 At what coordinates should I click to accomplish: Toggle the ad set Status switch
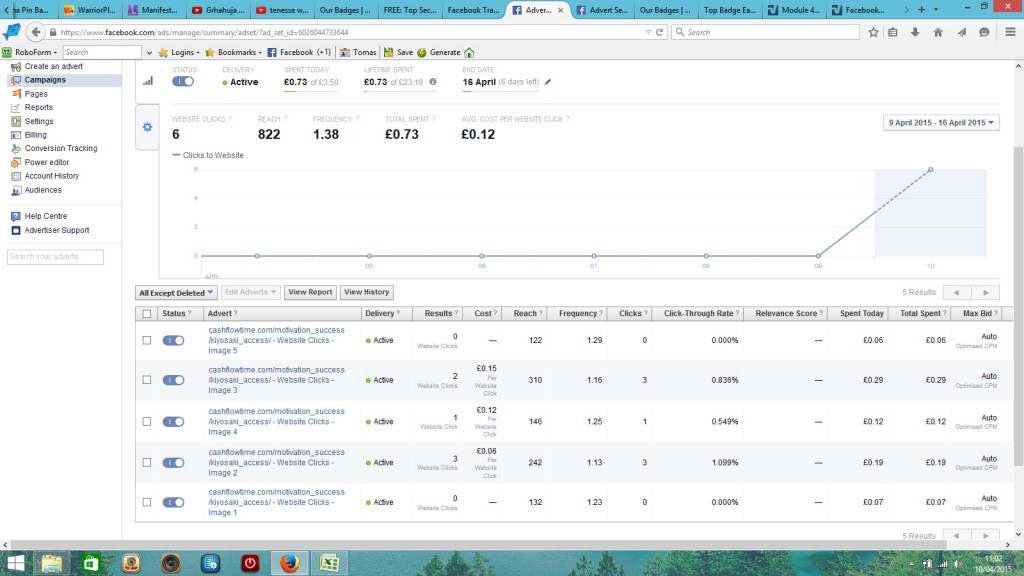pos(183,82)
